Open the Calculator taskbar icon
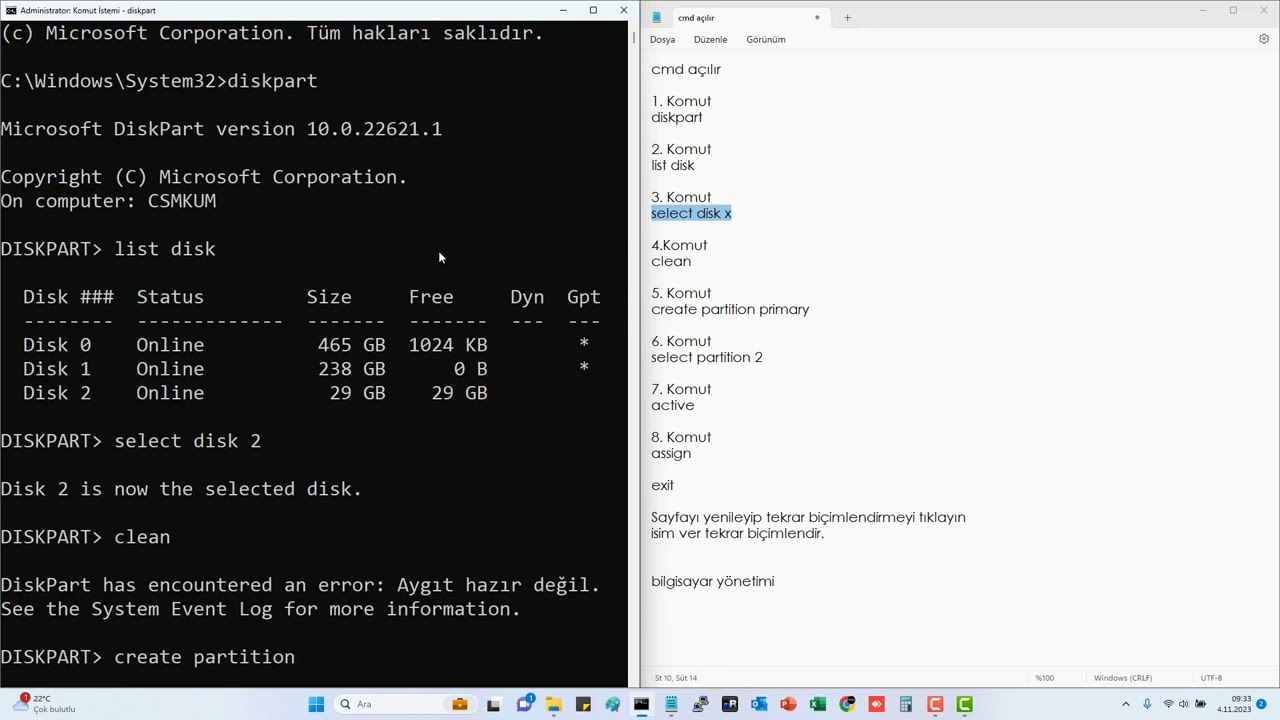The width and height of the screenshot is (1280, 720). 905,704
